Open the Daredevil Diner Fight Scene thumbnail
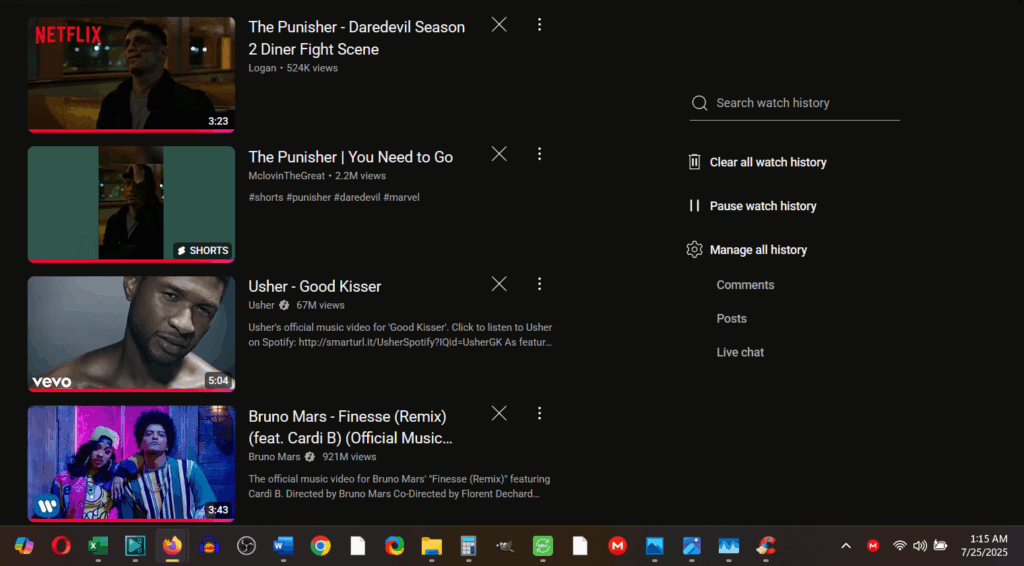This screenshot has height=566, width=1024. [x=131, y=74]
